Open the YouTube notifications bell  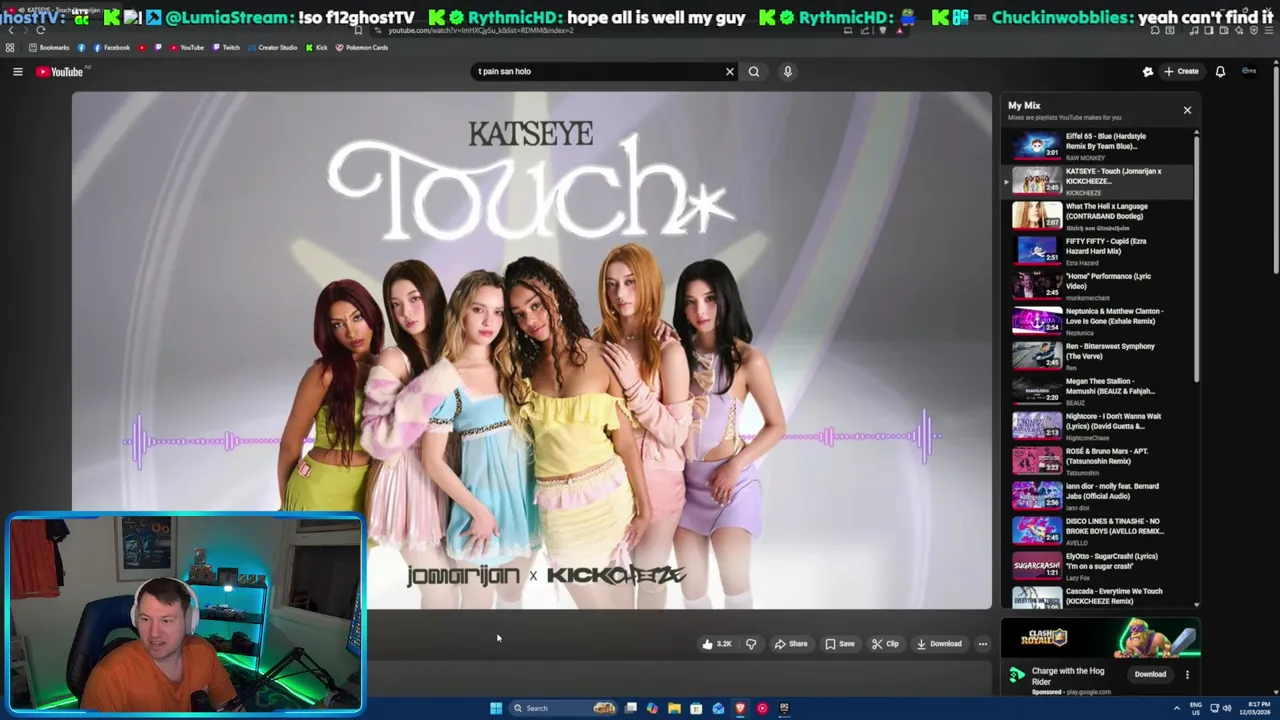click(x=1220, y=71)
